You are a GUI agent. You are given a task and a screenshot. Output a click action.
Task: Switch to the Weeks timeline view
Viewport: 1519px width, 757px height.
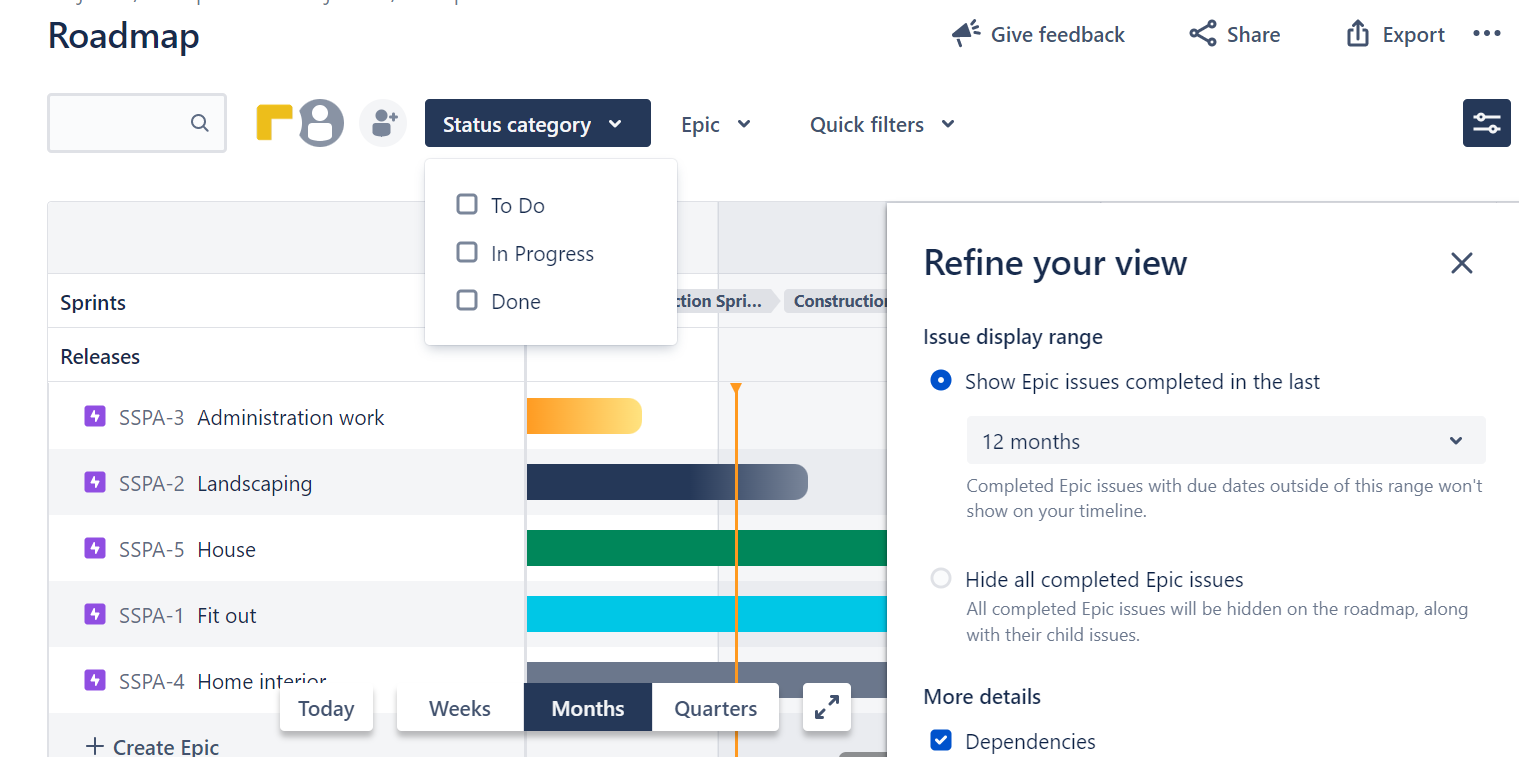tap(459, 707)
